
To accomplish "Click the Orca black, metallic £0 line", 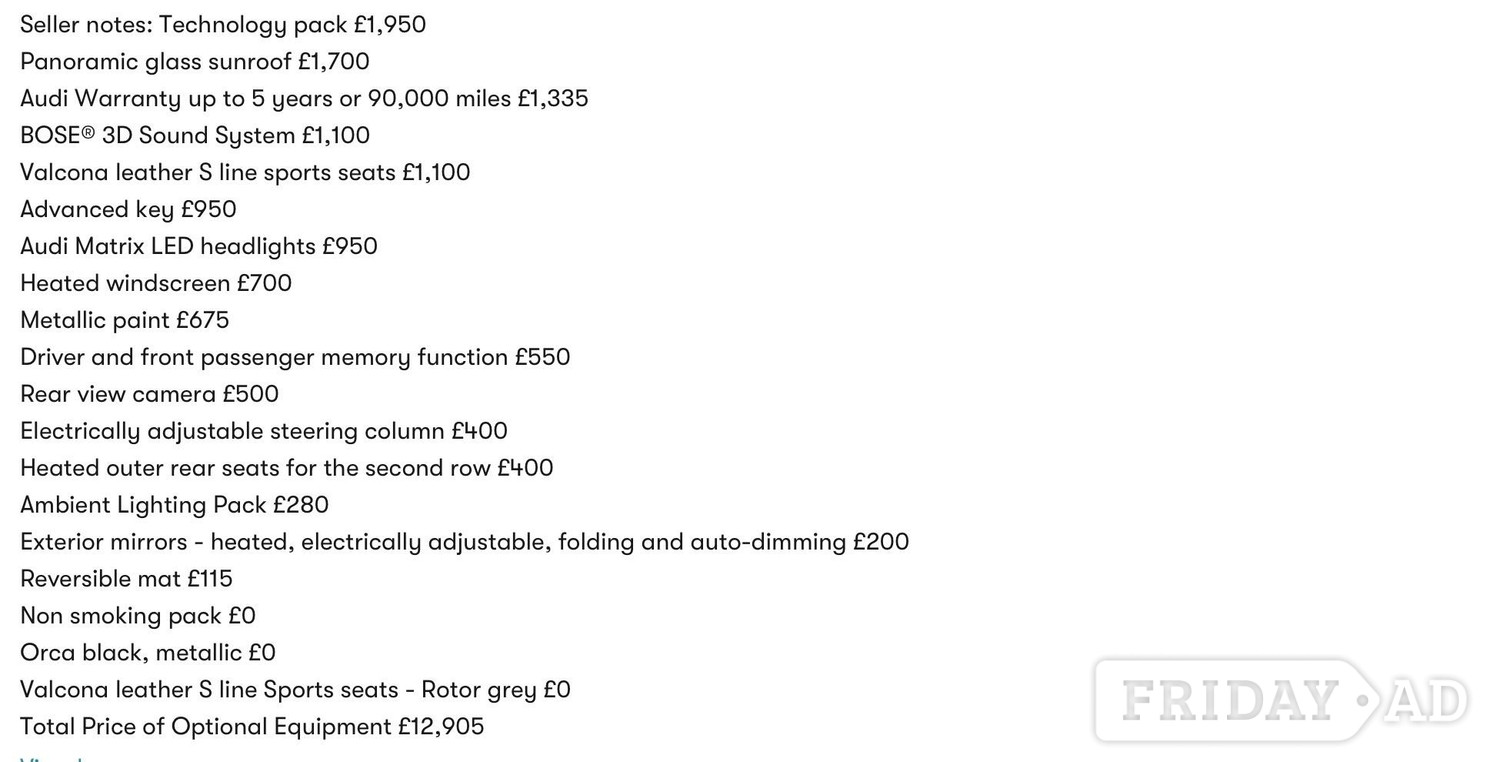I will [x=148, y=654].
